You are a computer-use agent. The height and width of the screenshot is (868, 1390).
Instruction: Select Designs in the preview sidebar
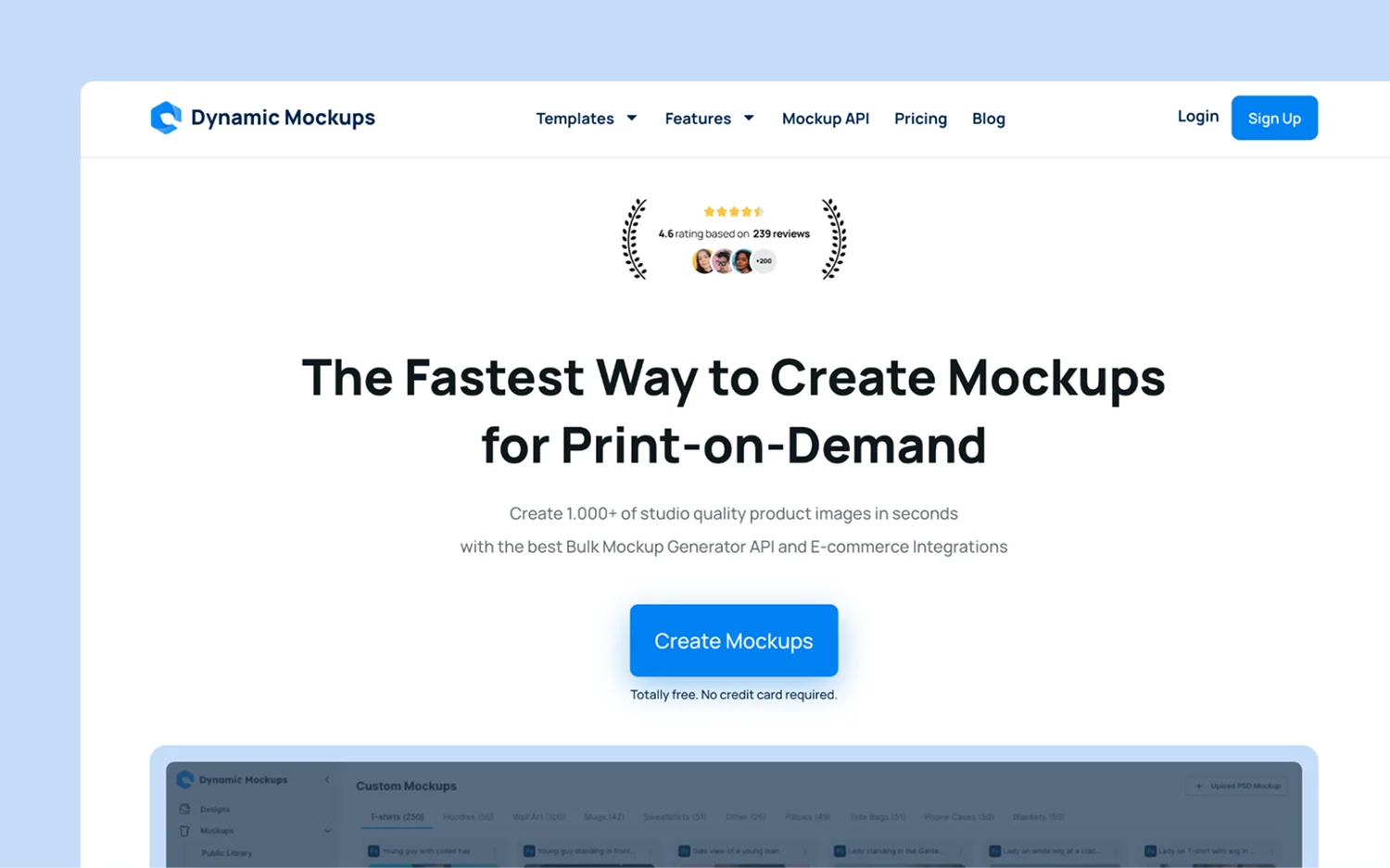[215, 809]
